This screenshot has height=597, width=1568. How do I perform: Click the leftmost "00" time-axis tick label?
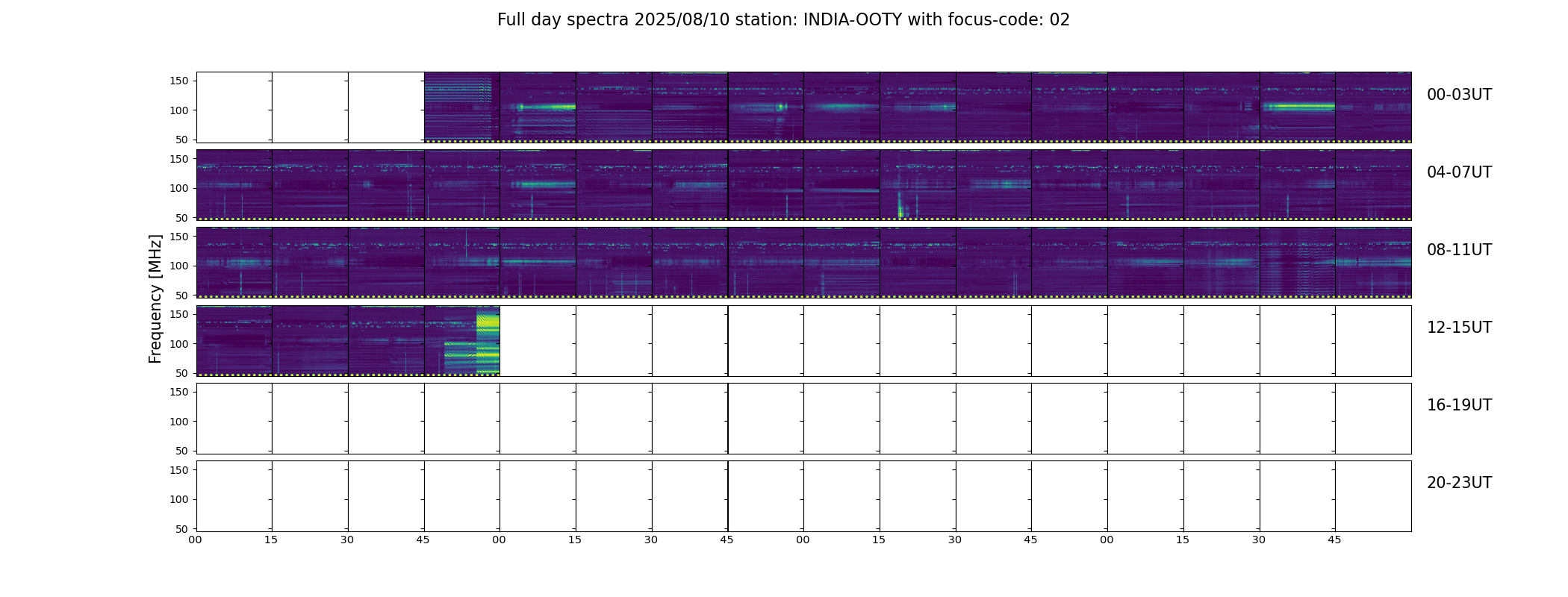(x=196, y=540)
